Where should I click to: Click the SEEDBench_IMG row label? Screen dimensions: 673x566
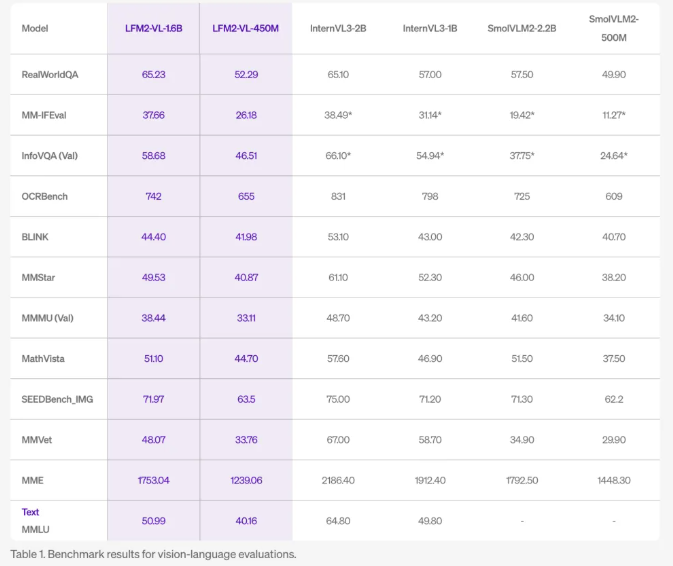(x=57, y=399)
